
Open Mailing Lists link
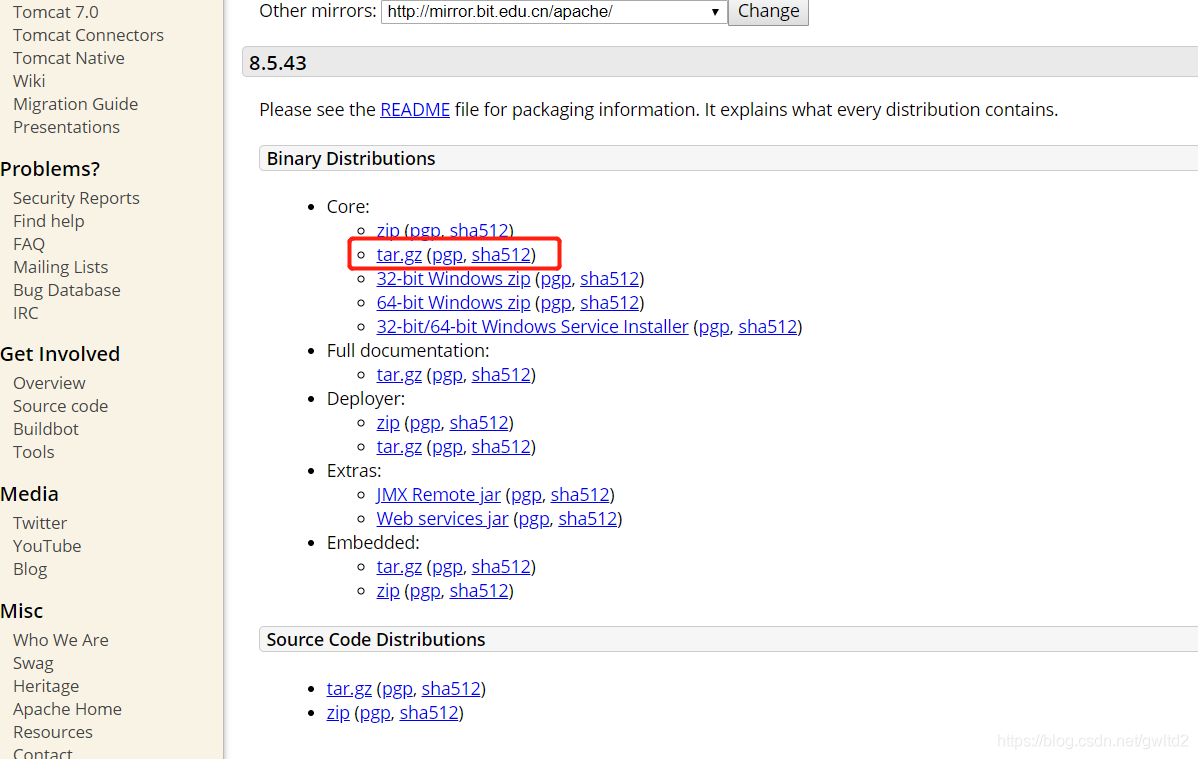(x=60, y=267)
